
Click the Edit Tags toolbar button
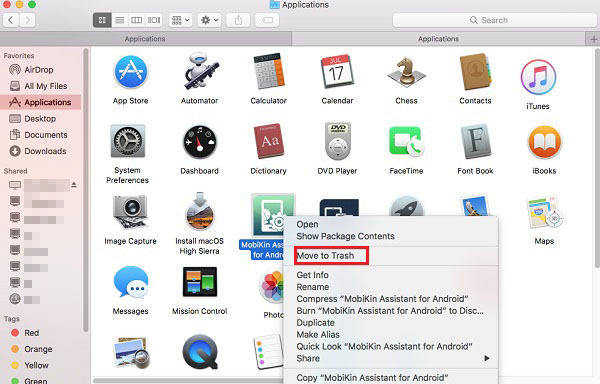click(267, 20)
